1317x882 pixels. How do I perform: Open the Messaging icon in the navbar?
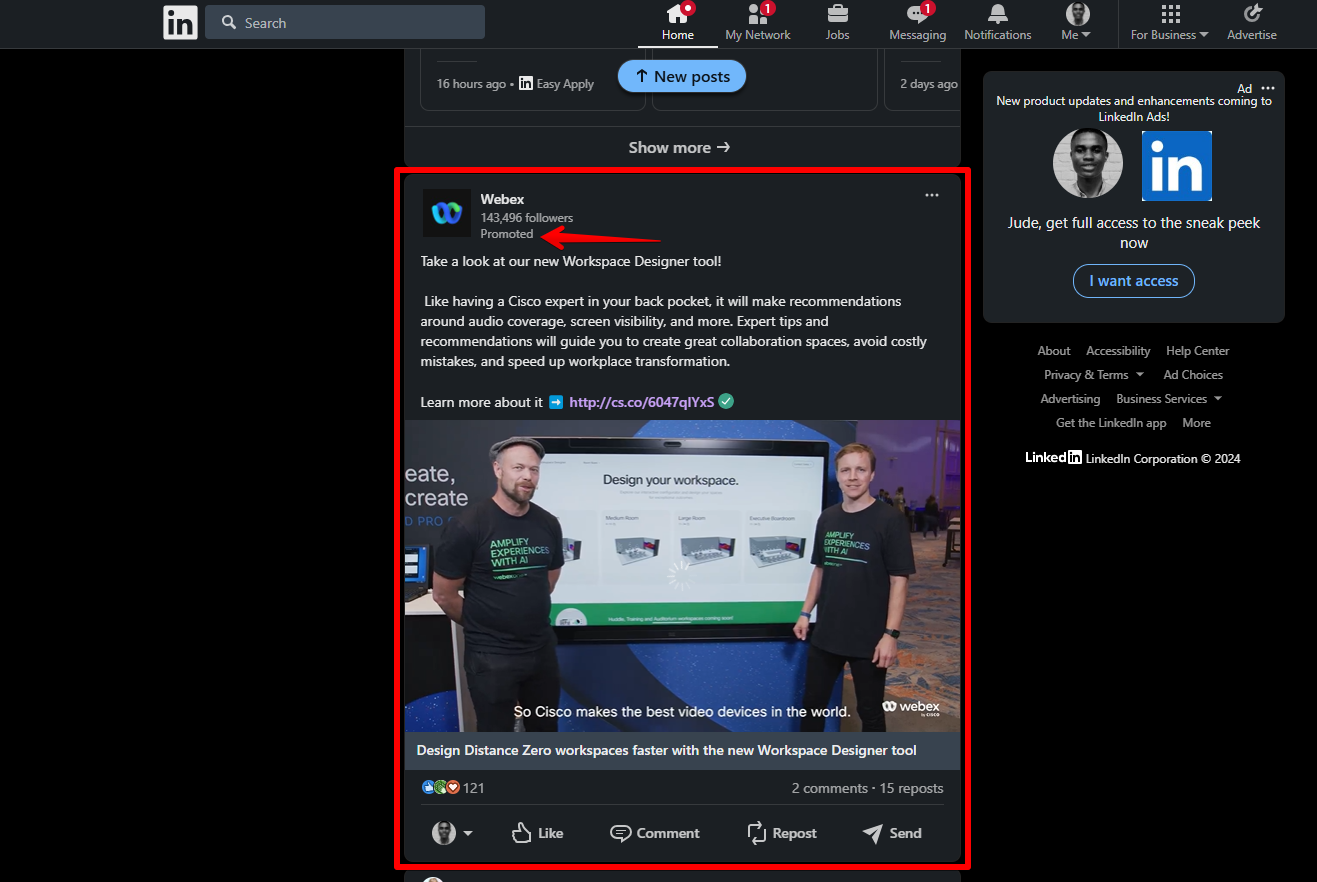tap(917, 20)
